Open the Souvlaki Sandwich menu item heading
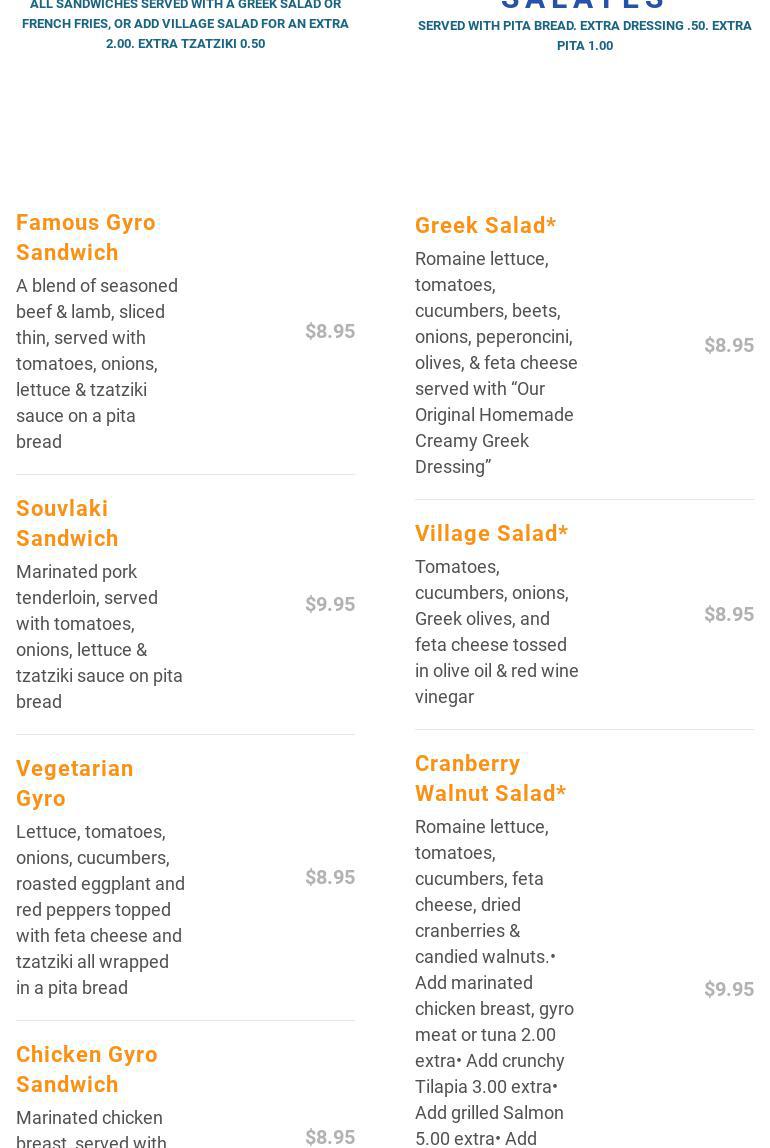The width and height of the screenshot is (770, 1148). click(67, 523)
